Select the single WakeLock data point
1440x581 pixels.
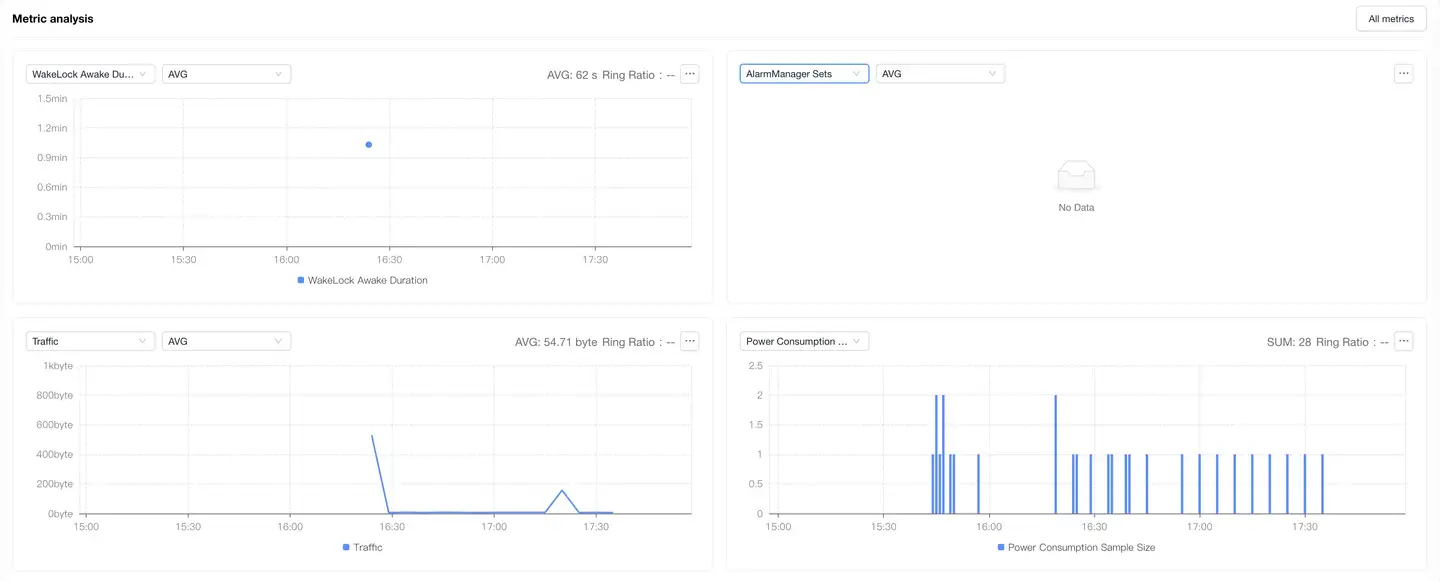pyautogui.click(x=369, y=145)
